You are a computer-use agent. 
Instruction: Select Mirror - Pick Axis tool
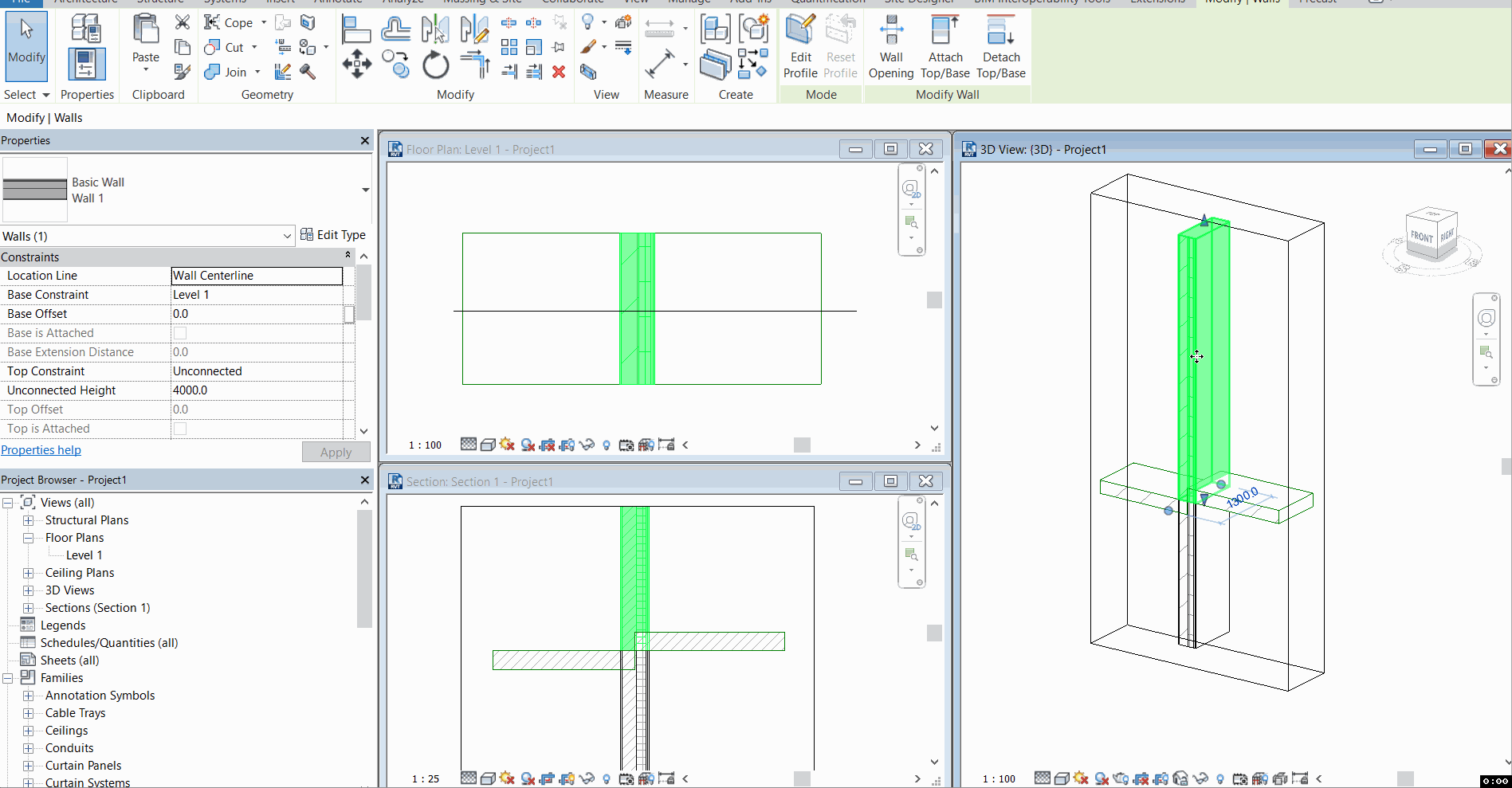coord(435,29)
